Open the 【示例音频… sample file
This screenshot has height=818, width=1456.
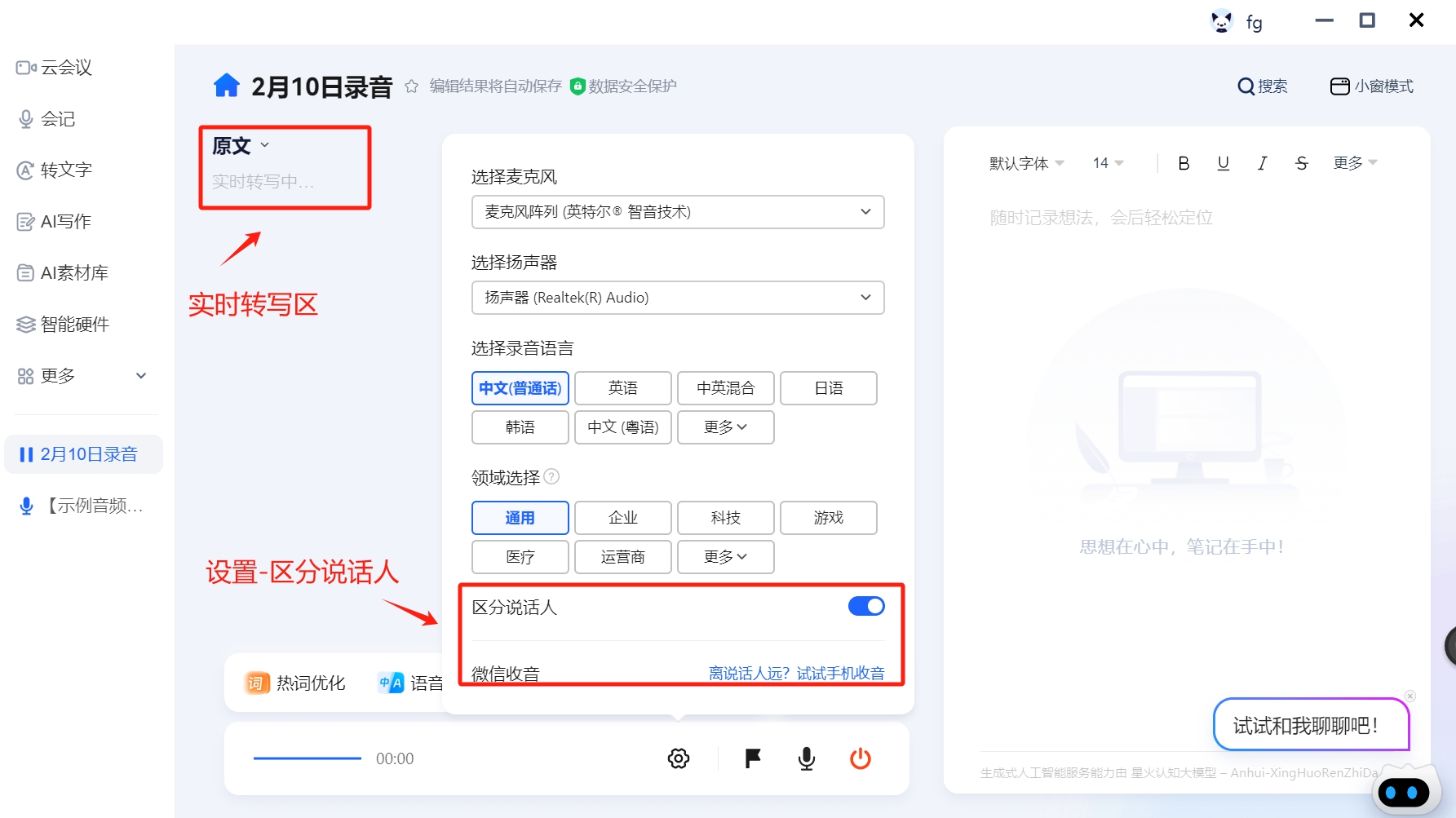(83, 506)
